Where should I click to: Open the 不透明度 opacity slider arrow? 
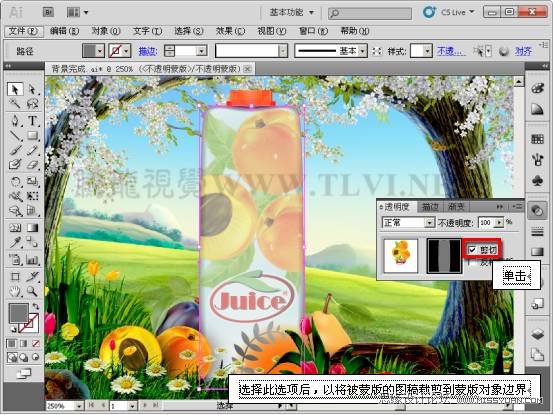click(499, 222)
